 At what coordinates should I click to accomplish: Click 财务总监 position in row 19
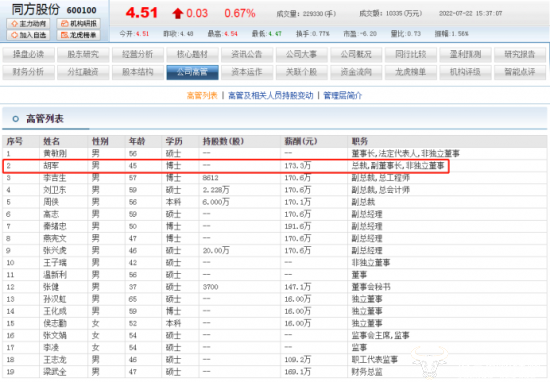pos(367,372)
